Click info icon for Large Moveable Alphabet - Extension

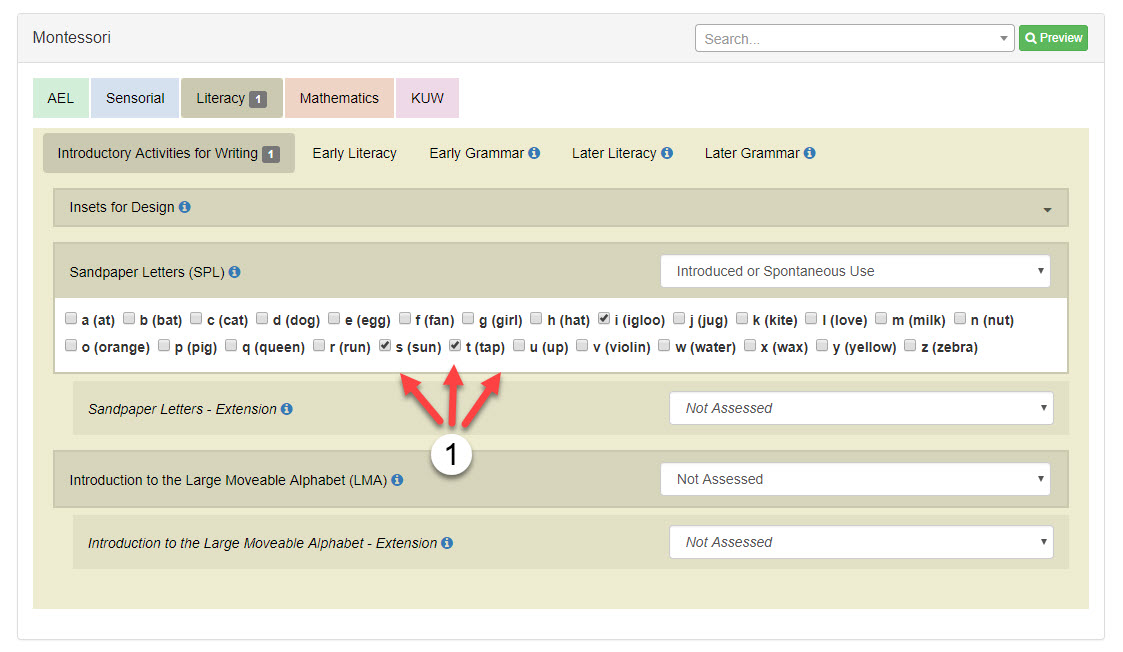(447, 543)
